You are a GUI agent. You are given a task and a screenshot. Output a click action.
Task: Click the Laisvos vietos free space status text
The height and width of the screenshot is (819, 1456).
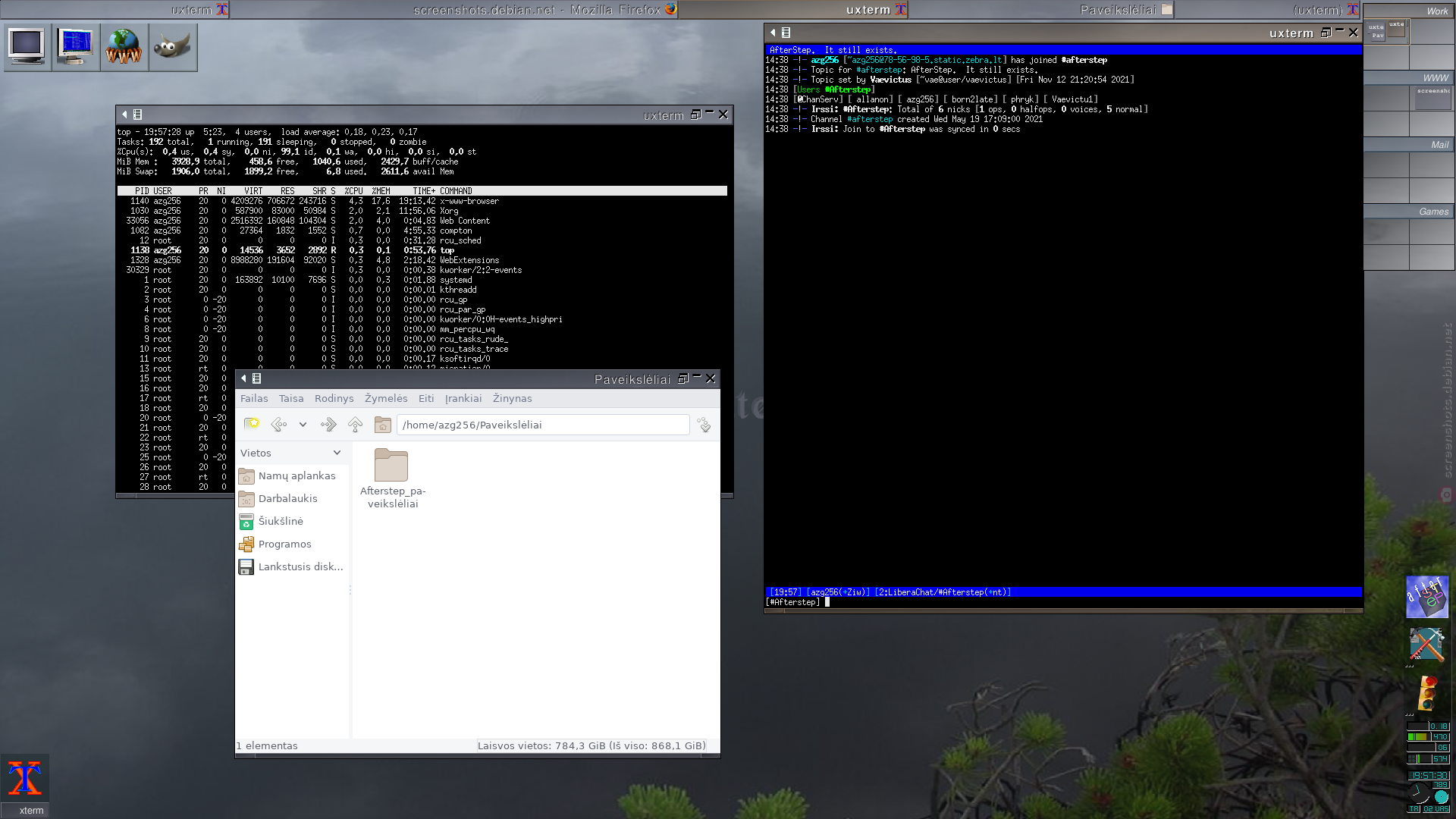591,745
